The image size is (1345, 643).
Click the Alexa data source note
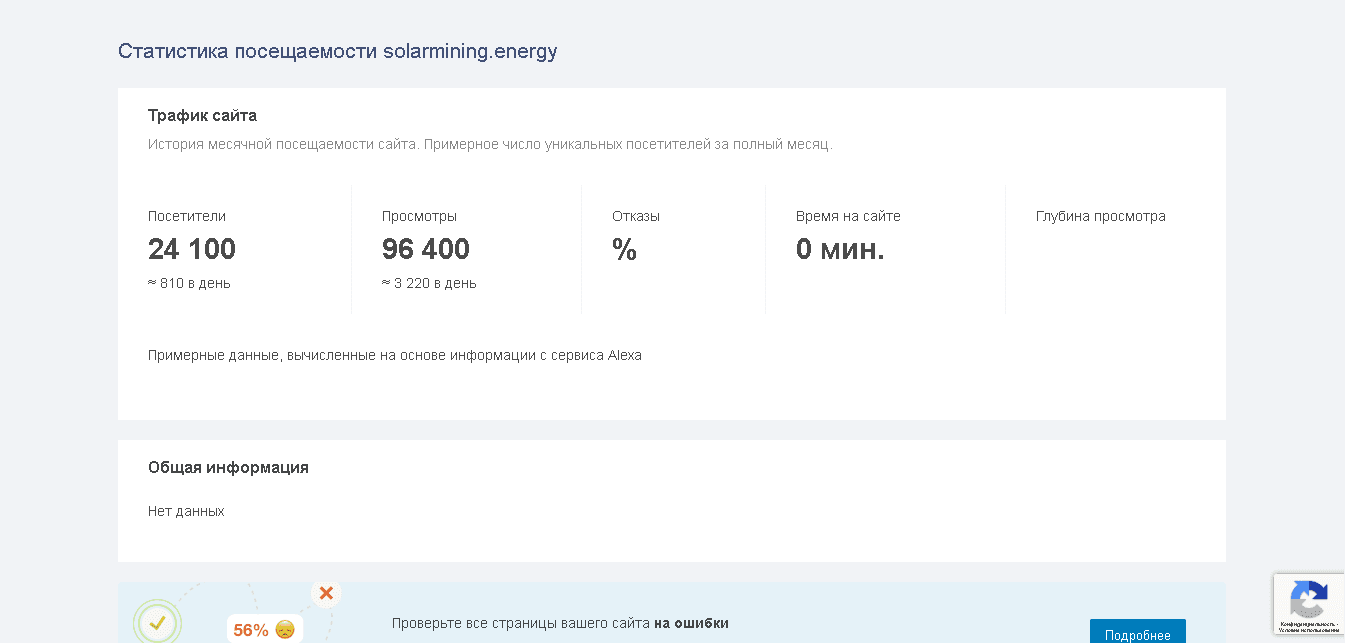(394, 355)
